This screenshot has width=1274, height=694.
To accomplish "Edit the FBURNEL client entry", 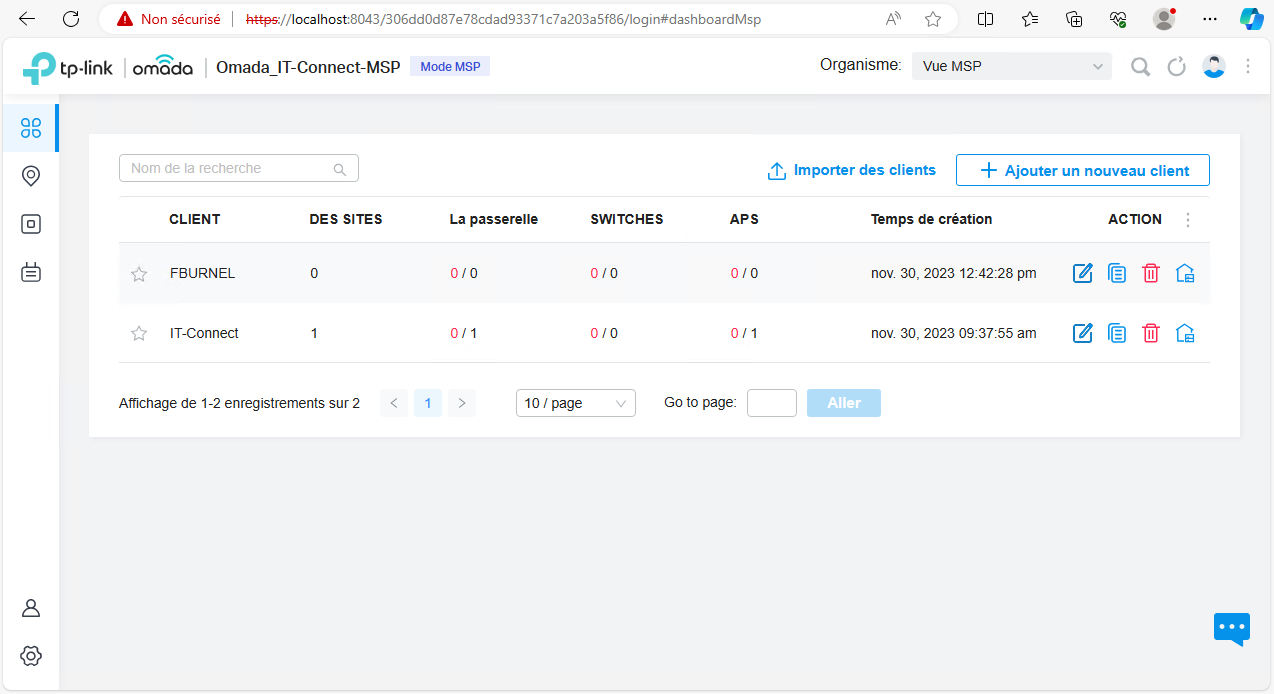I will pos(1082,273).
